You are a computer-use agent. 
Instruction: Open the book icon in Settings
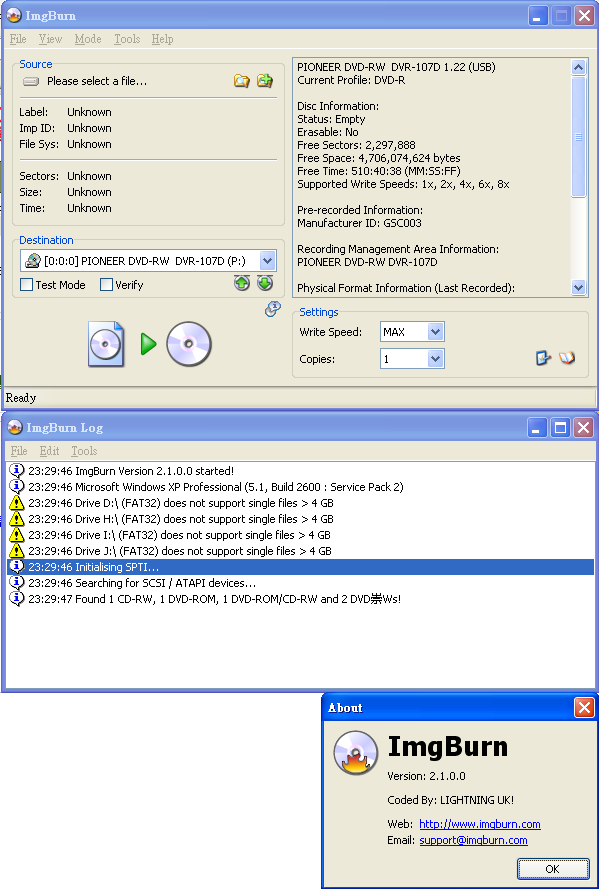[x=567, y=358]
